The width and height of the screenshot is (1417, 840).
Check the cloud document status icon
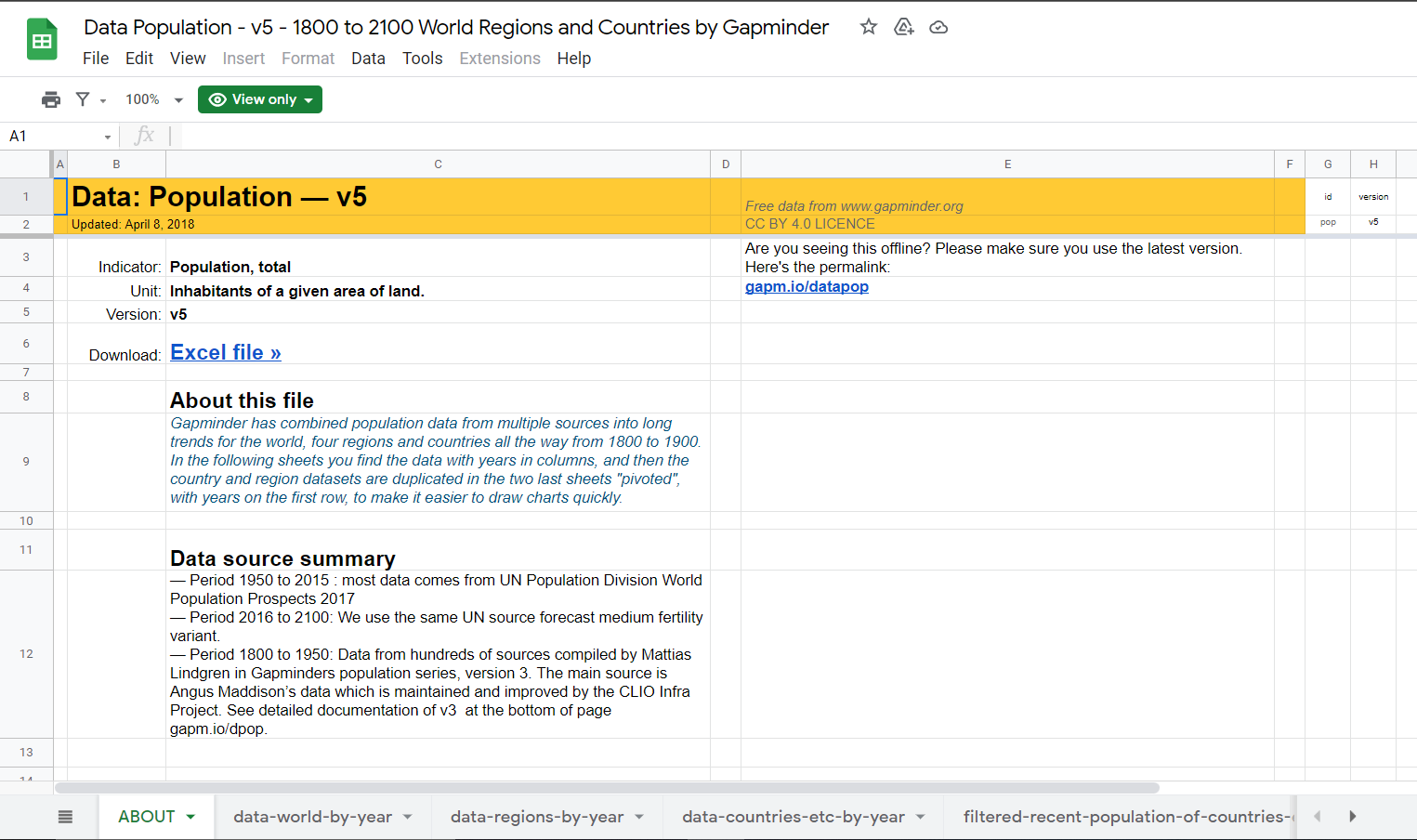point(938,27)
